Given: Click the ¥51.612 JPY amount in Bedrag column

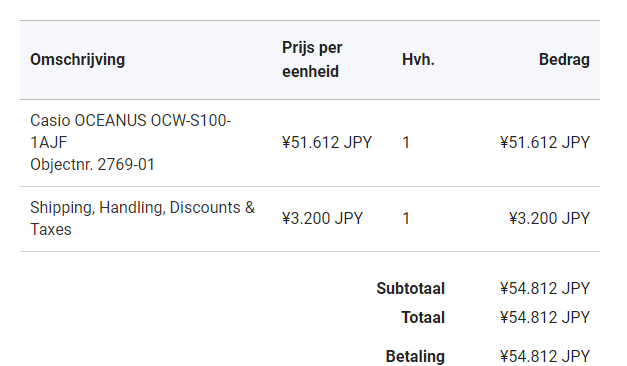Looking at the screenshot, I should (545, 142).
